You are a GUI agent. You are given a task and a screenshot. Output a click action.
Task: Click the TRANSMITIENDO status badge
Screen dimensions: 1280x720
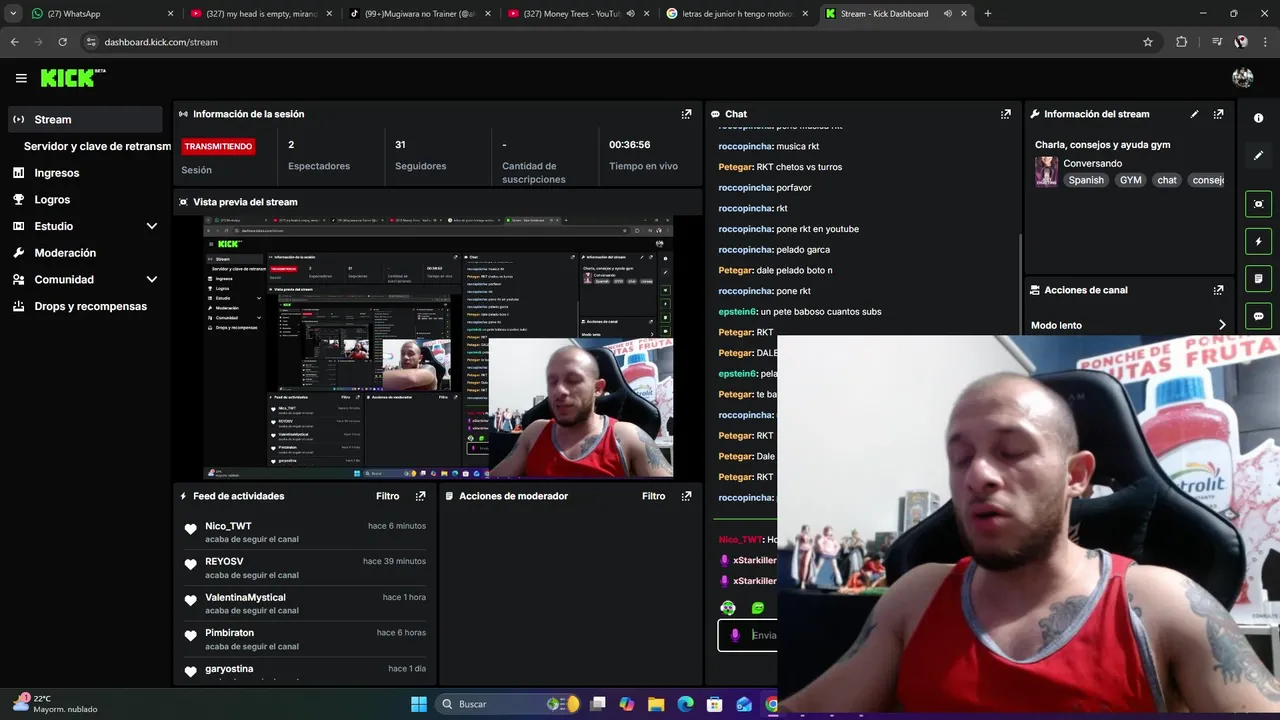pyautogui.click(x=218, y=146)
